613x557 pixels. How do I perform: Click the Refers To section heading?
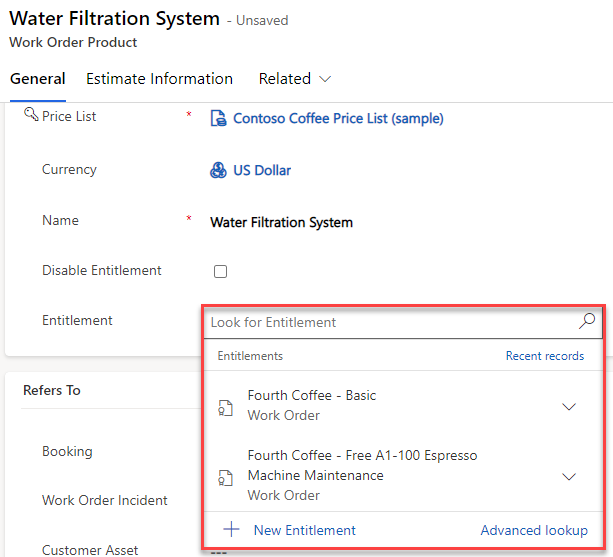(52, 390)
